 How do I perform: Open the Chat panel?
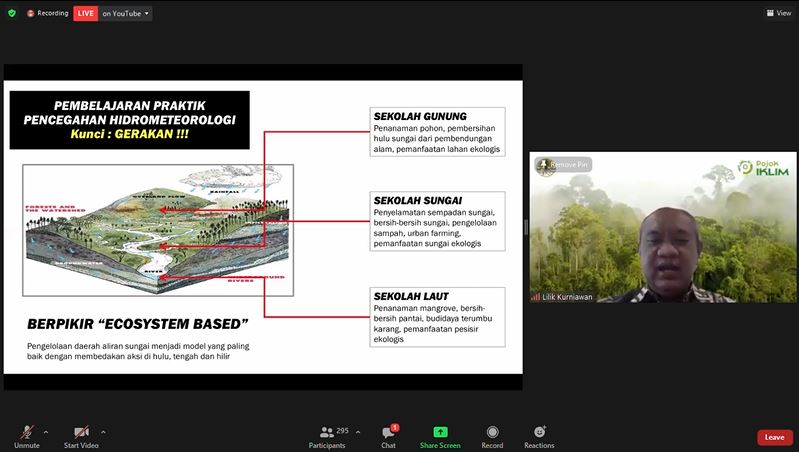[388, 436]
